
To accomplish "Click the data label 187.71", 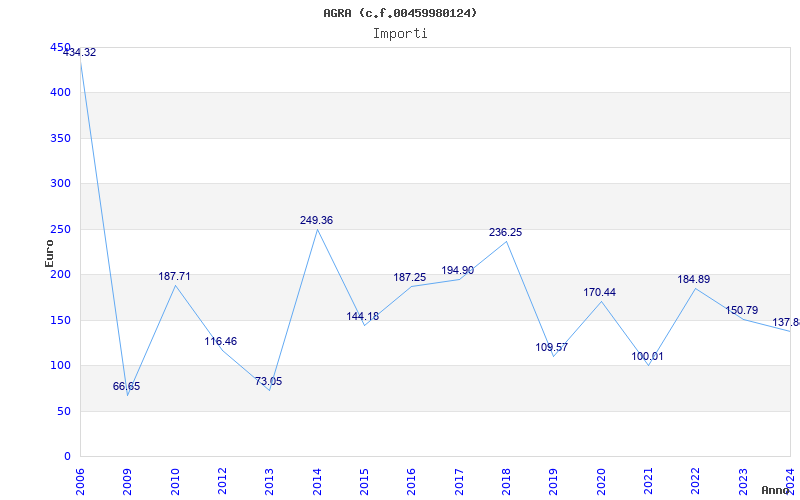I will tap(174, 276).
